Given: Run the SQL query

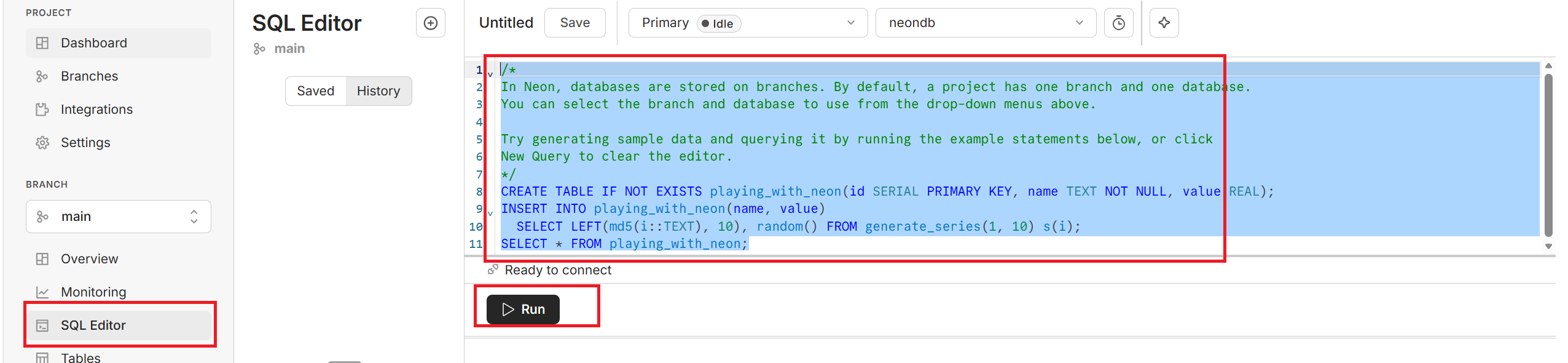Looking at the screenshot, I should click(x=523, y=309).
